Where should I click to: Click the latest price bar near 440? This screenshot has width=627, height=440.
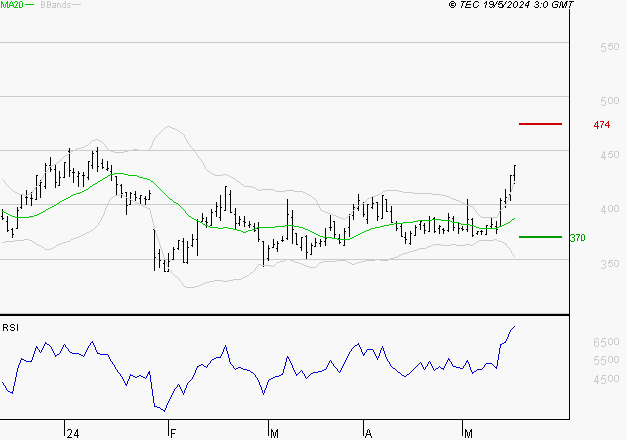coord(515,174)
